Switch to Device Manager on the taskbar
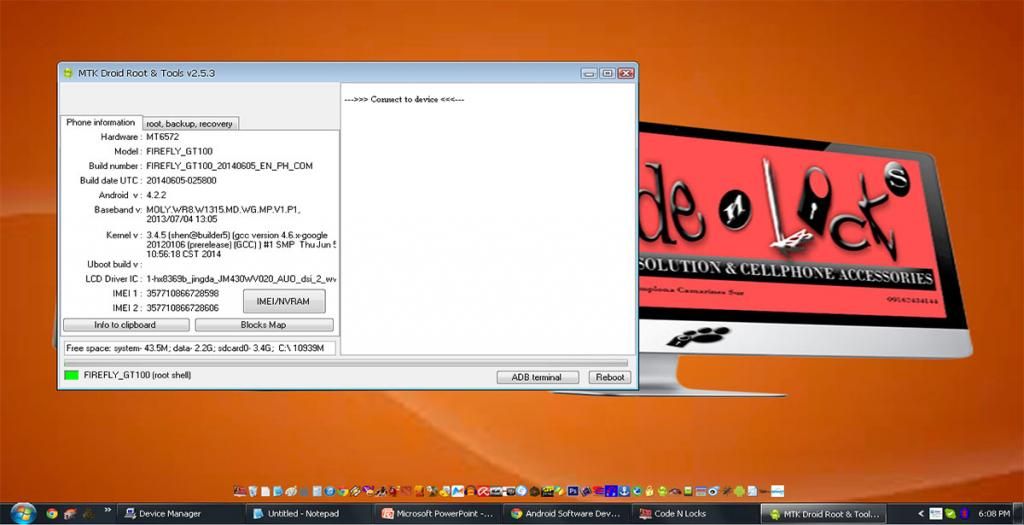The image size is (1024, 525). click(x=178, y=513)
